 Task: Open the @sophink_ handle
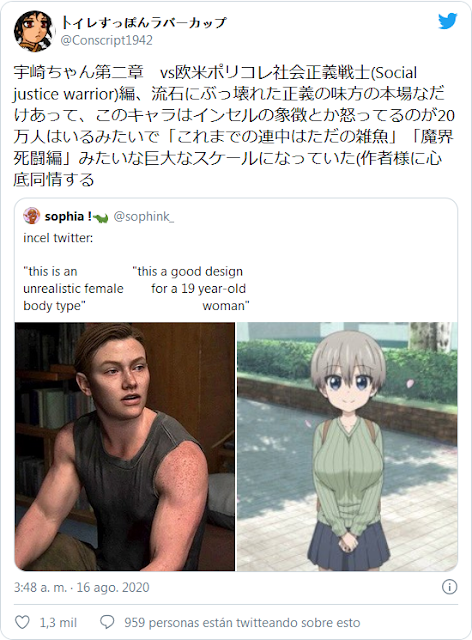(143, 216)
